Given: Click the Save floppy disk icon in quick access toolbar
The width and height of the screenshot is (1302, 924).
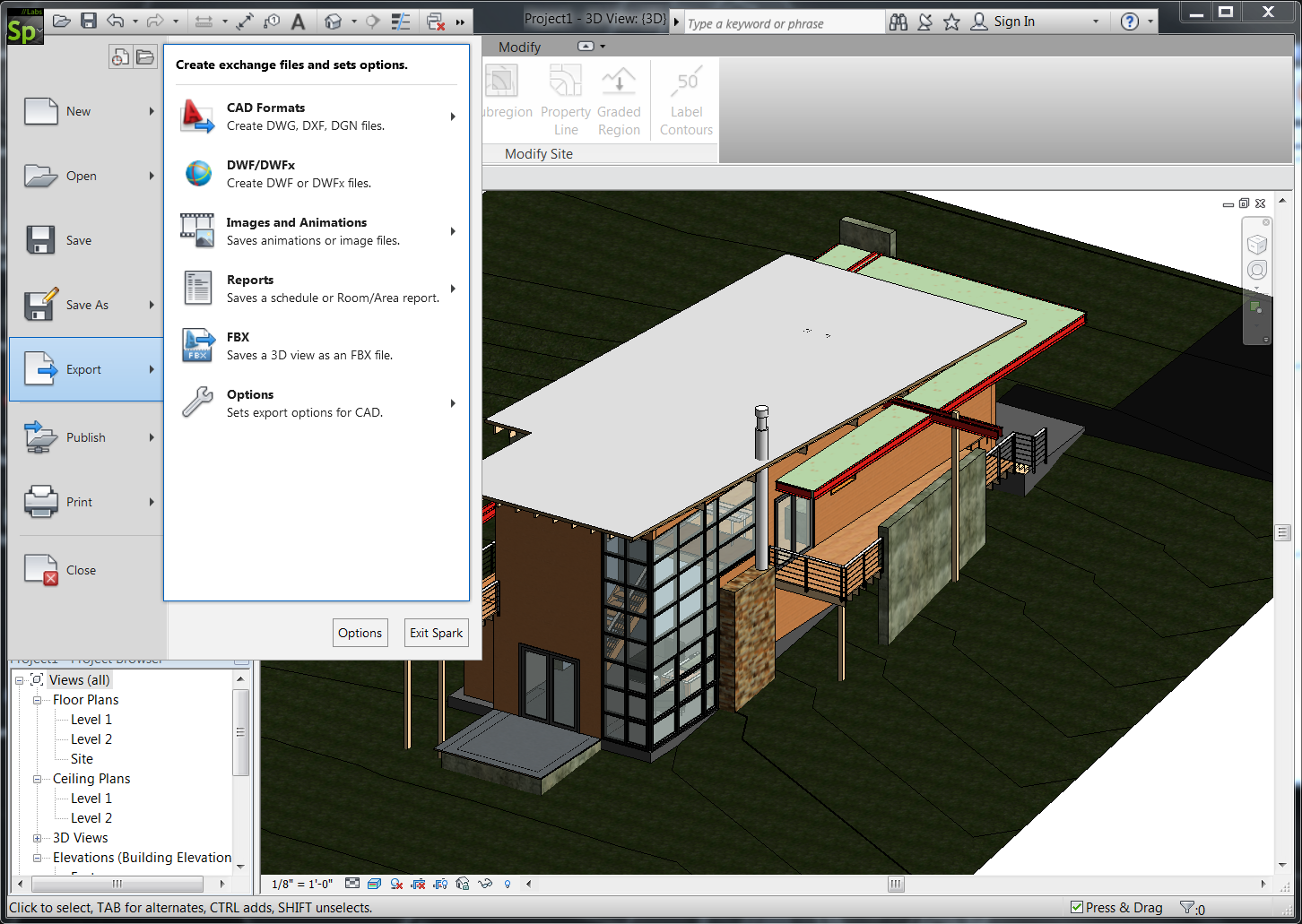Looking at the screenshot, I should coord(88,21).
